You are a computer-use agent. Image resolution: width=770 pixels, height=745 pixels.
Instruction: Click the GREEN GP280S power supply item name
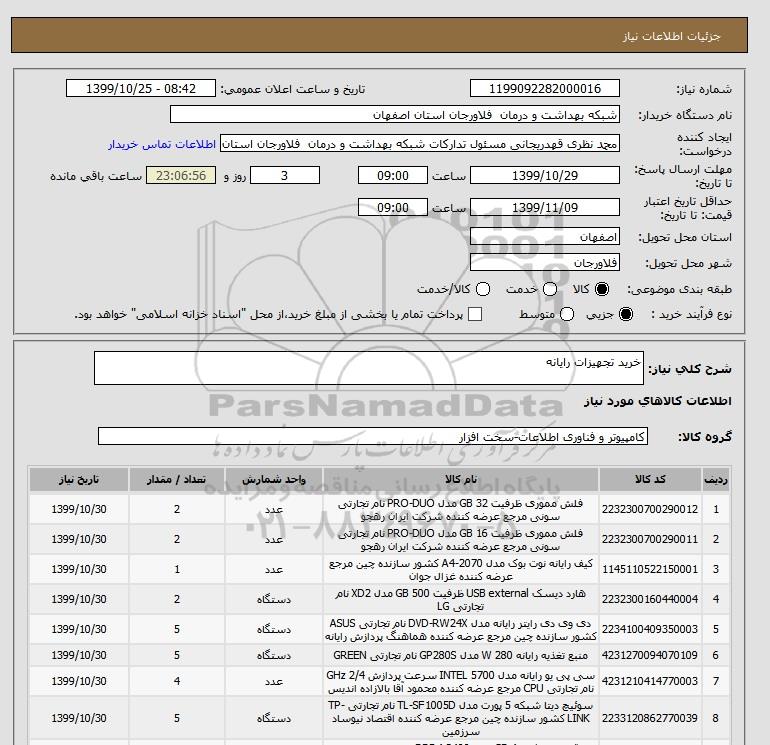pyautogui.click(x=461, y=655)
